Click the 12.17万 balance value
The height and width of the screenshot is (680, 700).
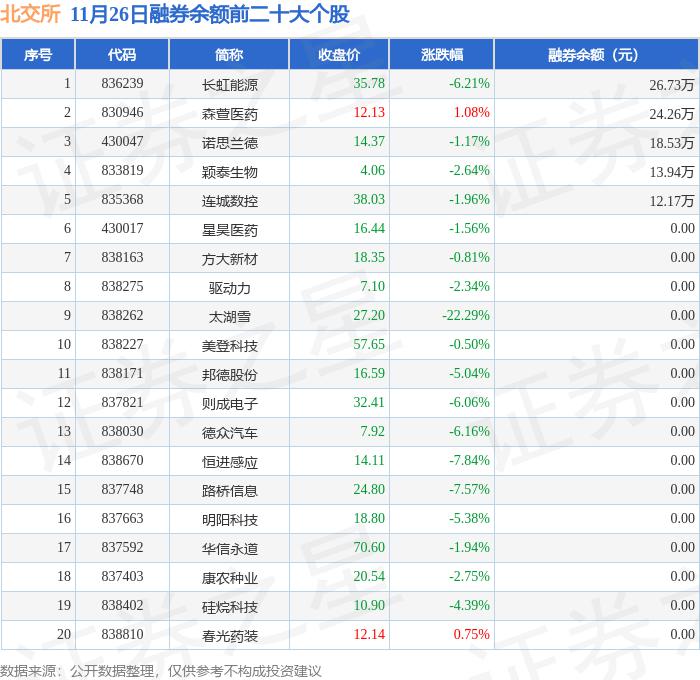tap(671, 200)
